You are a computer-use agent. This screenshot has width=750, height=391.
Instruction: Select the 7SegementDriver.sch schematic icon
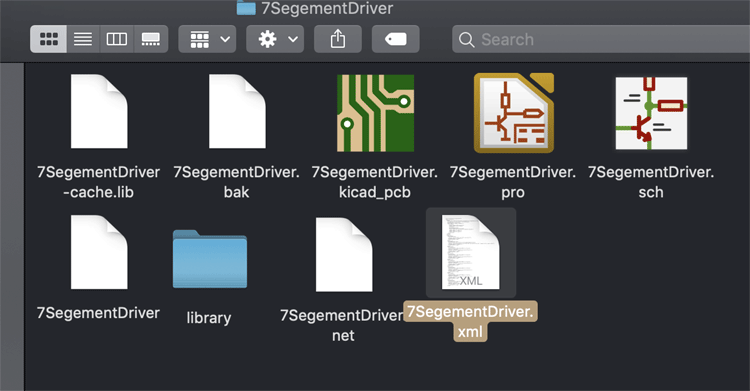(651, 113)
